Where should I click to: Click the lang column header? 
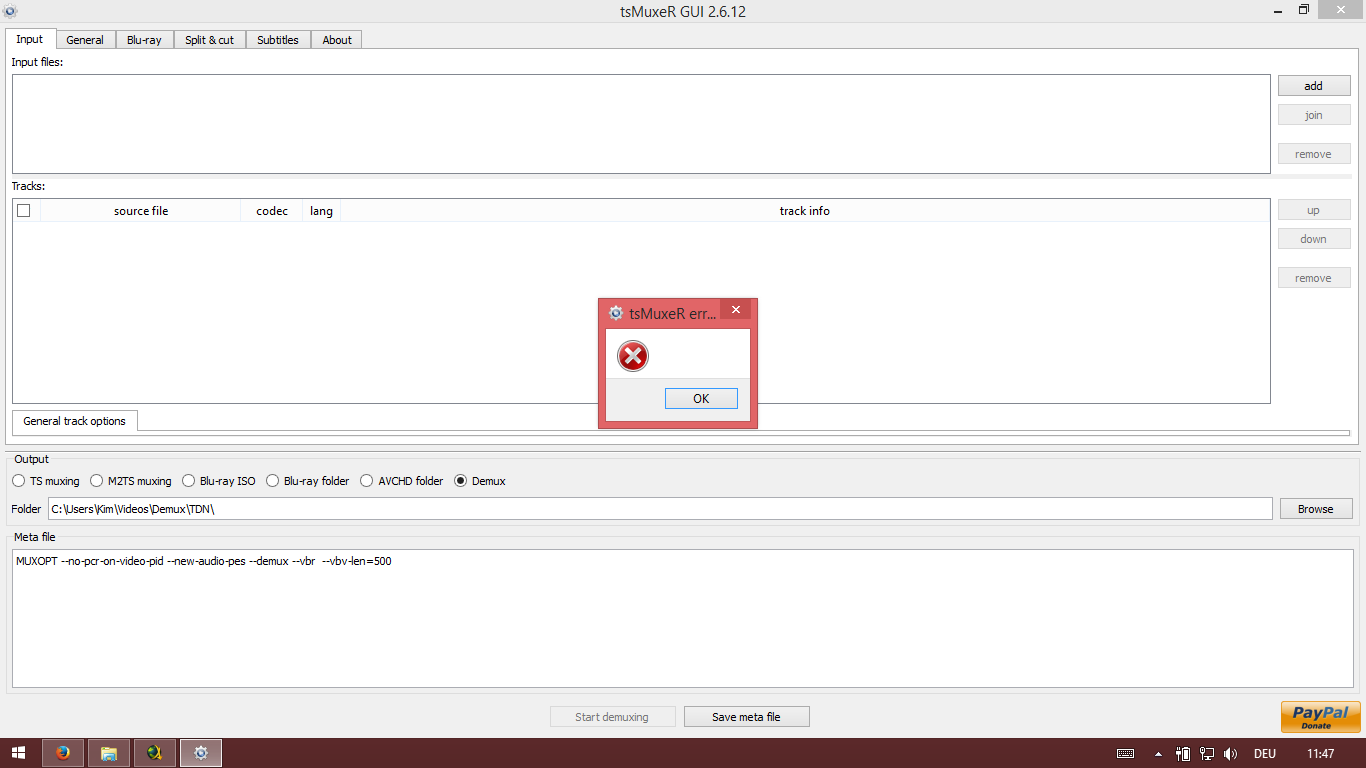click(x=321, y=211)
